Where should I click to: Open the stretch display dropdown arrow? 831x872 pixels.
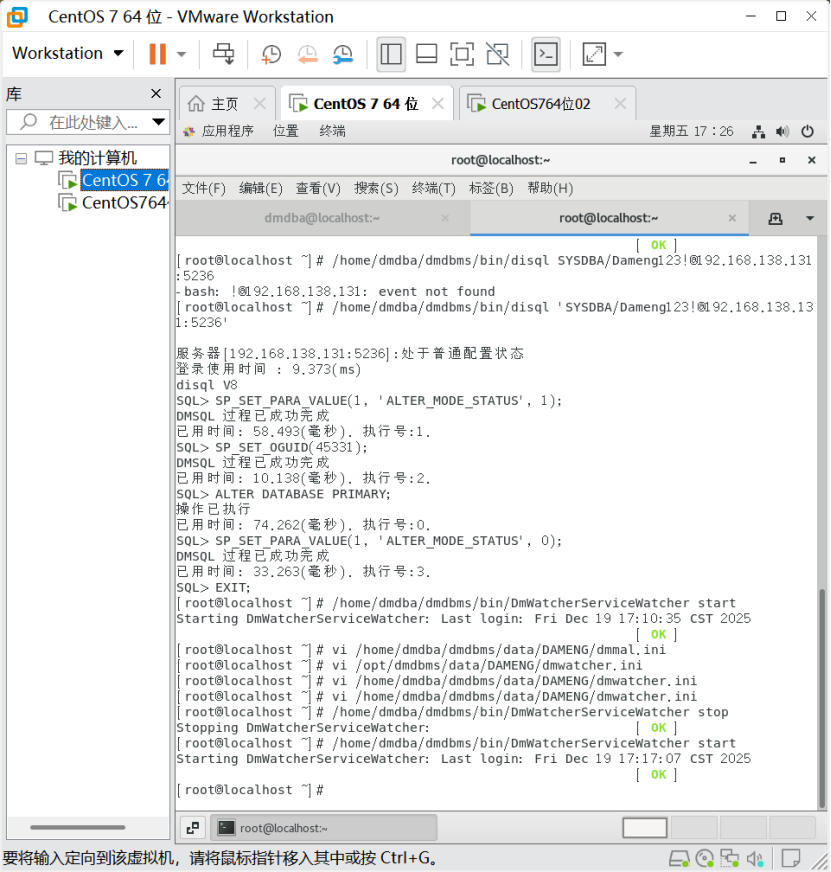tap(618, 54)
